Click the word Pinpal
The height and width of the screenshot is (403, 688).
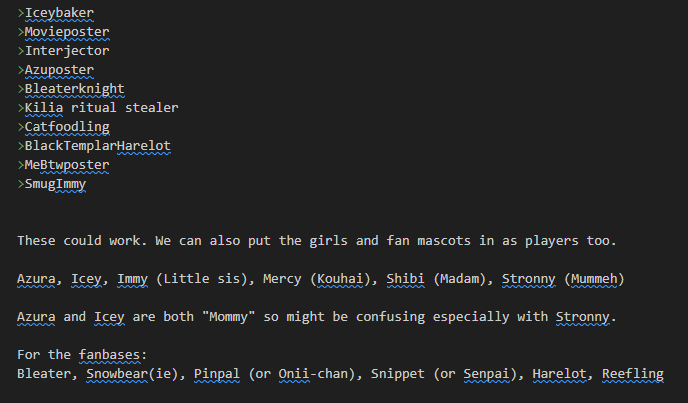pyautogui.click(x=217, y=374)
